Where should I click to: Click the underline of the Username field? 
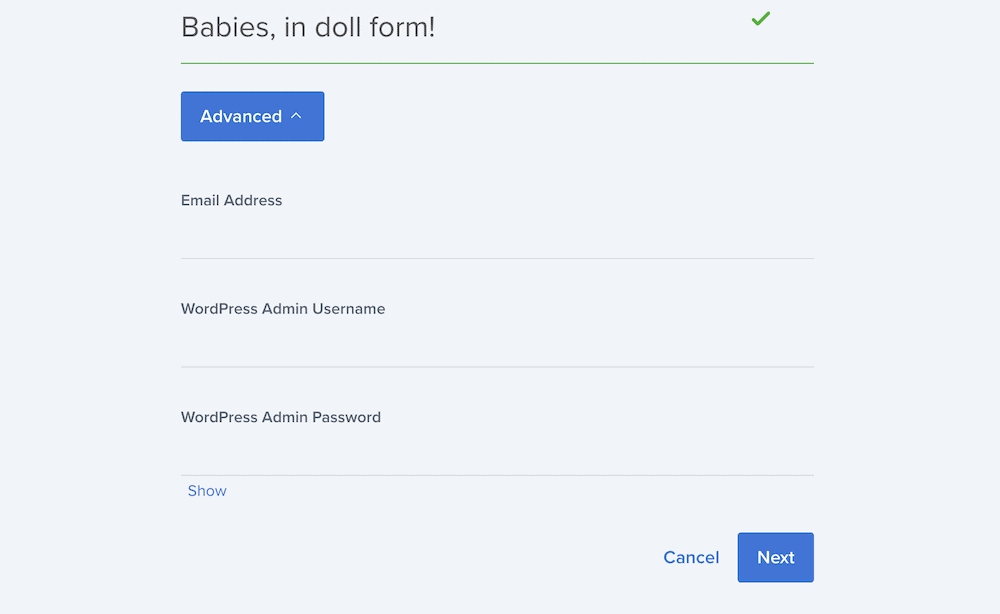(497, 367)
